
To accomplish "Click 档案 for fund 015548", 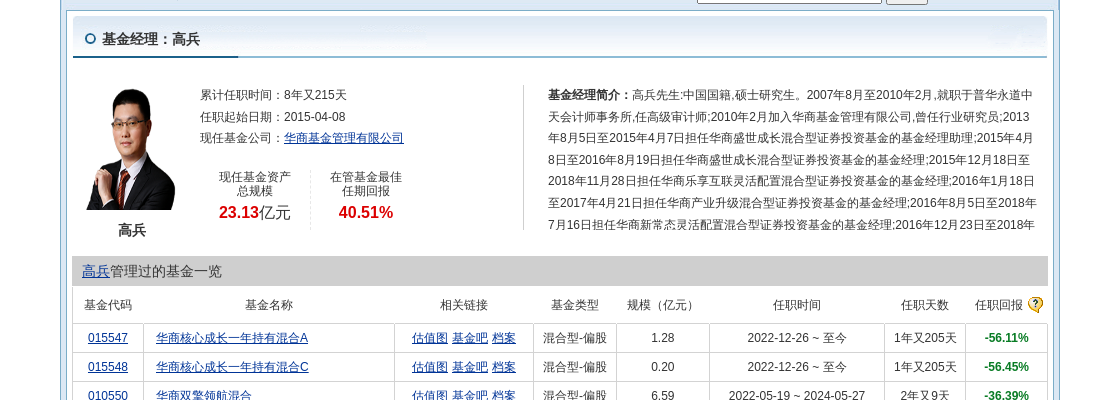I will (504, 367).
